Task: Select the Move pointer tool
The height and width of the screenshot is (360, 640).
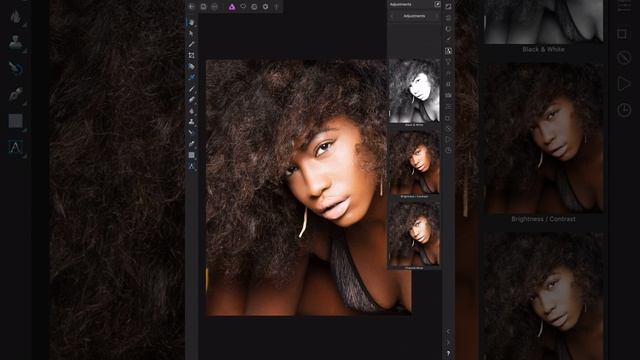Action: click(191, 33)
